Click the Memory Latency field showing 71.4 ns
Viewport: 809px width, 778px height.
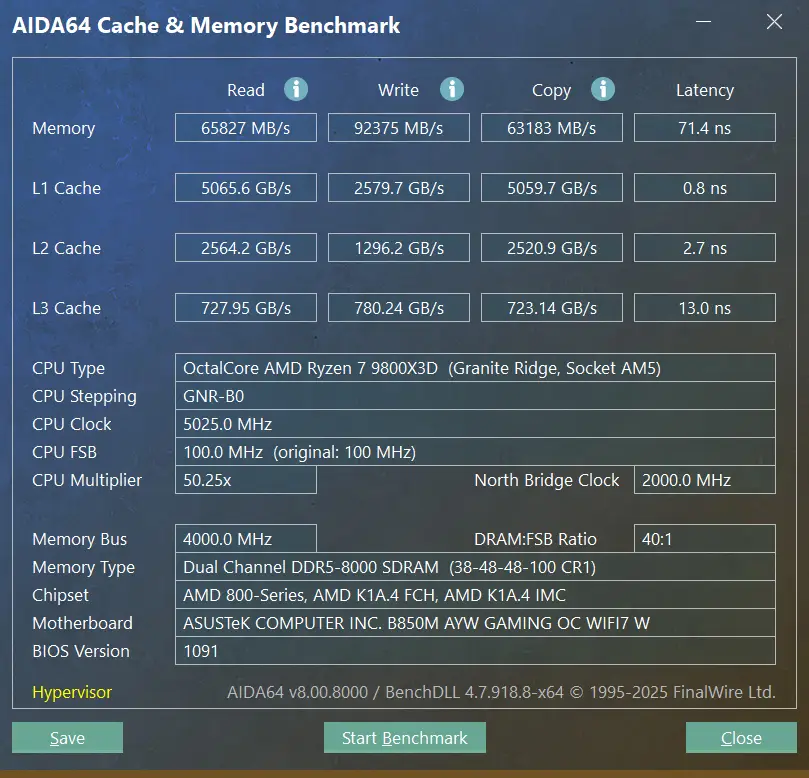(704, 127)
